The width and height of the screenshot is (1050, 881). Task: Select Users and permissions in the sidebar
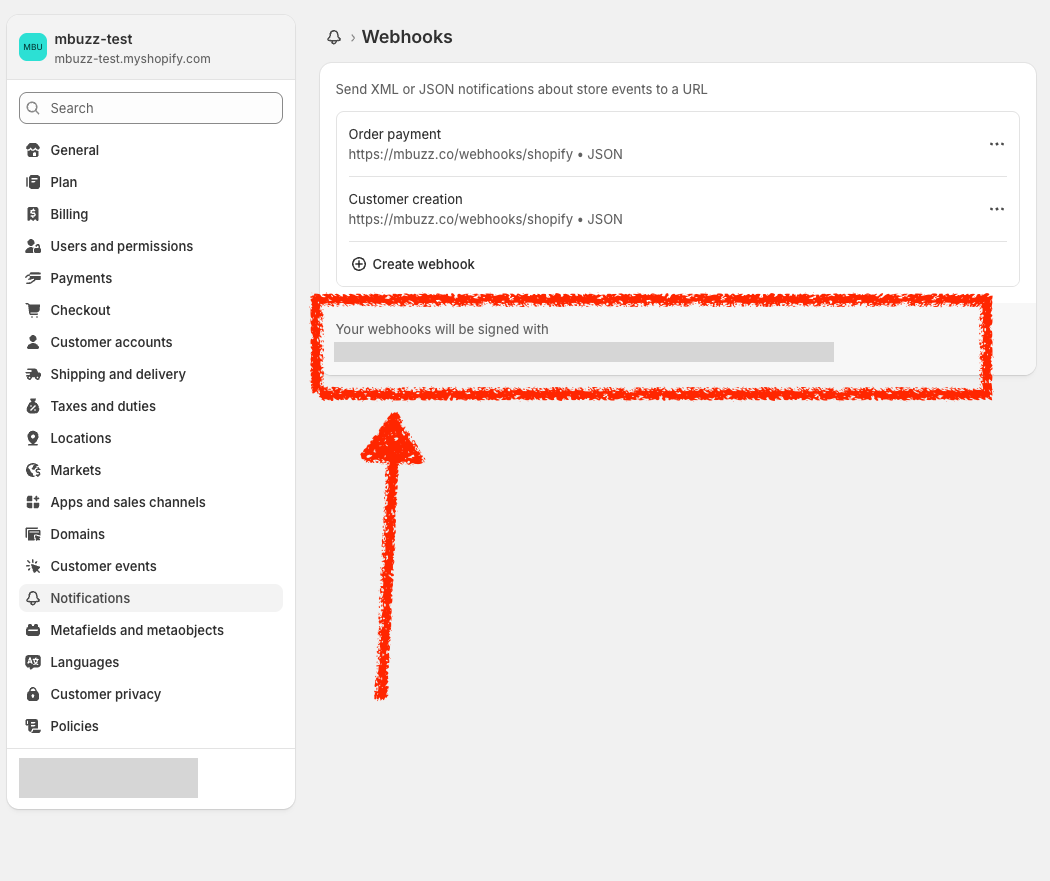(121, 246)
